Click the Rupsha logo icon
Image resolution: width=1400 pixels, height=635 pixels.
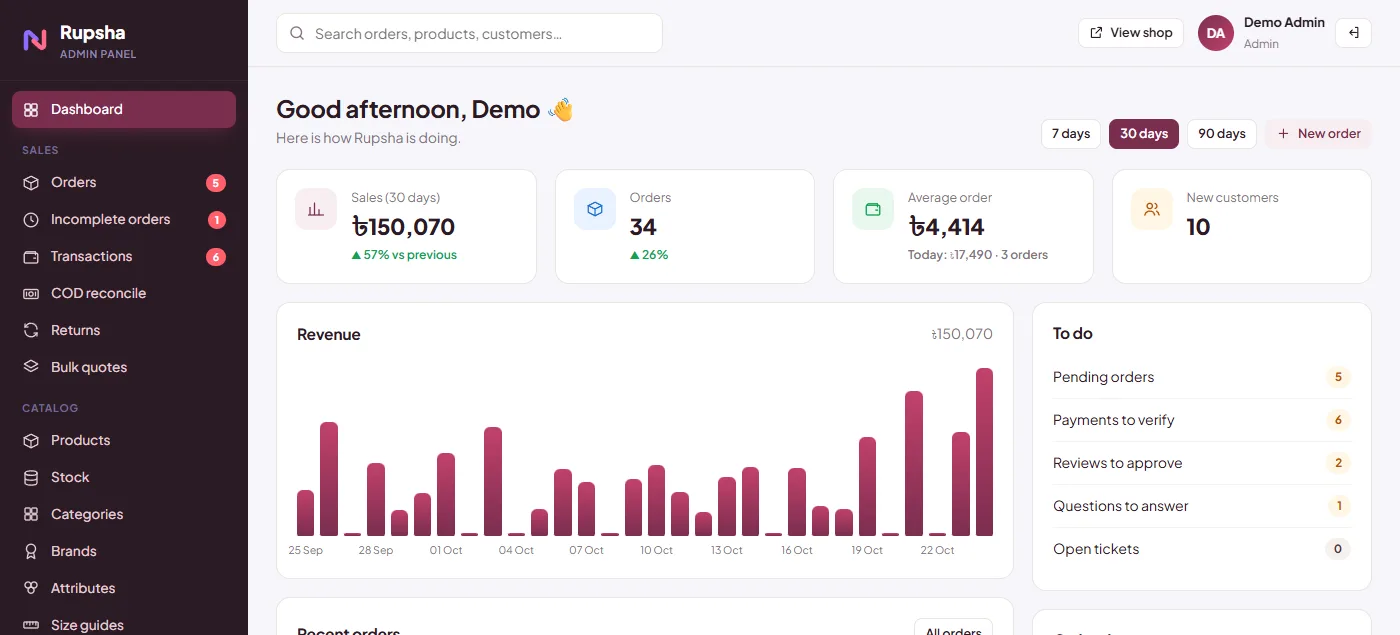coord(35,40)
